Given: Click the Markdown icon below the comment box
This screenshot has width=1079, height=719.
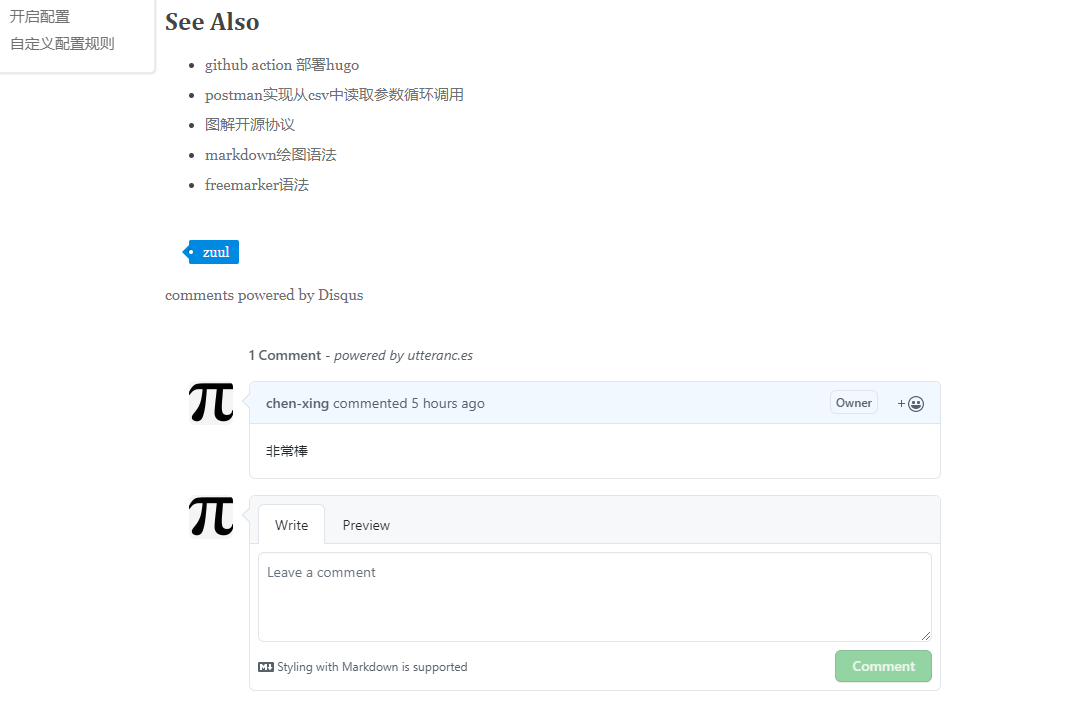Looking at the screenshot, I should point(266,667).
